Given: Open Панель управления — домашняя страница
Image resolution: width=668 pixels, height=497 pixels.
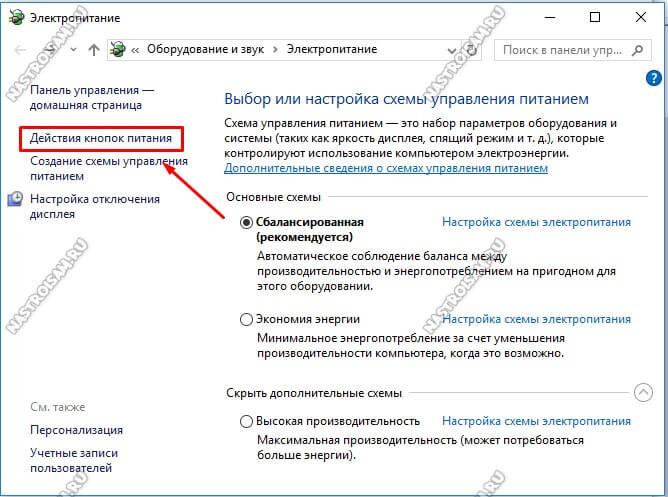Looking at the screenshot, I should click(92, 98).
